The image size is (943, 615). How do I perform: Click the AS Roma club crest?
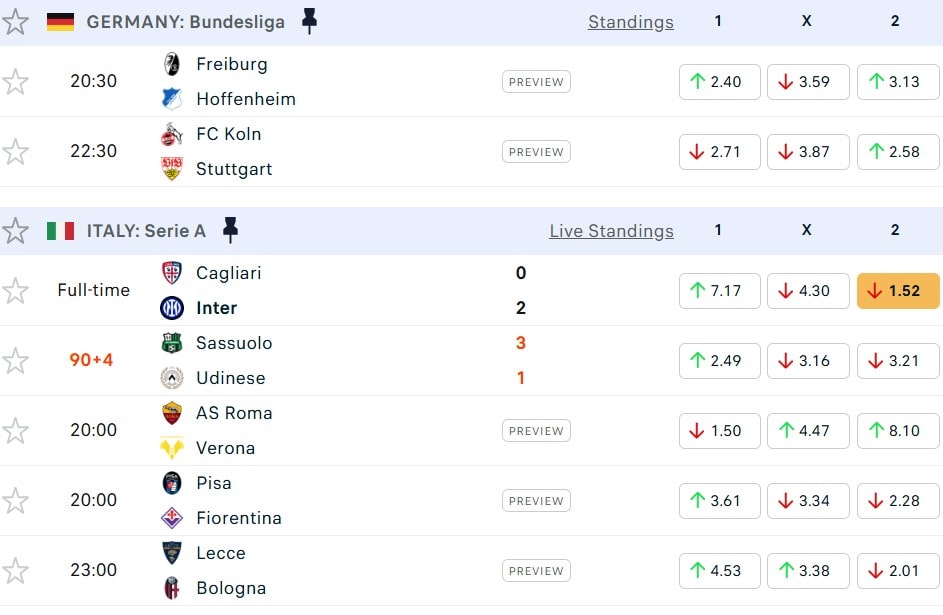[172, 413]
